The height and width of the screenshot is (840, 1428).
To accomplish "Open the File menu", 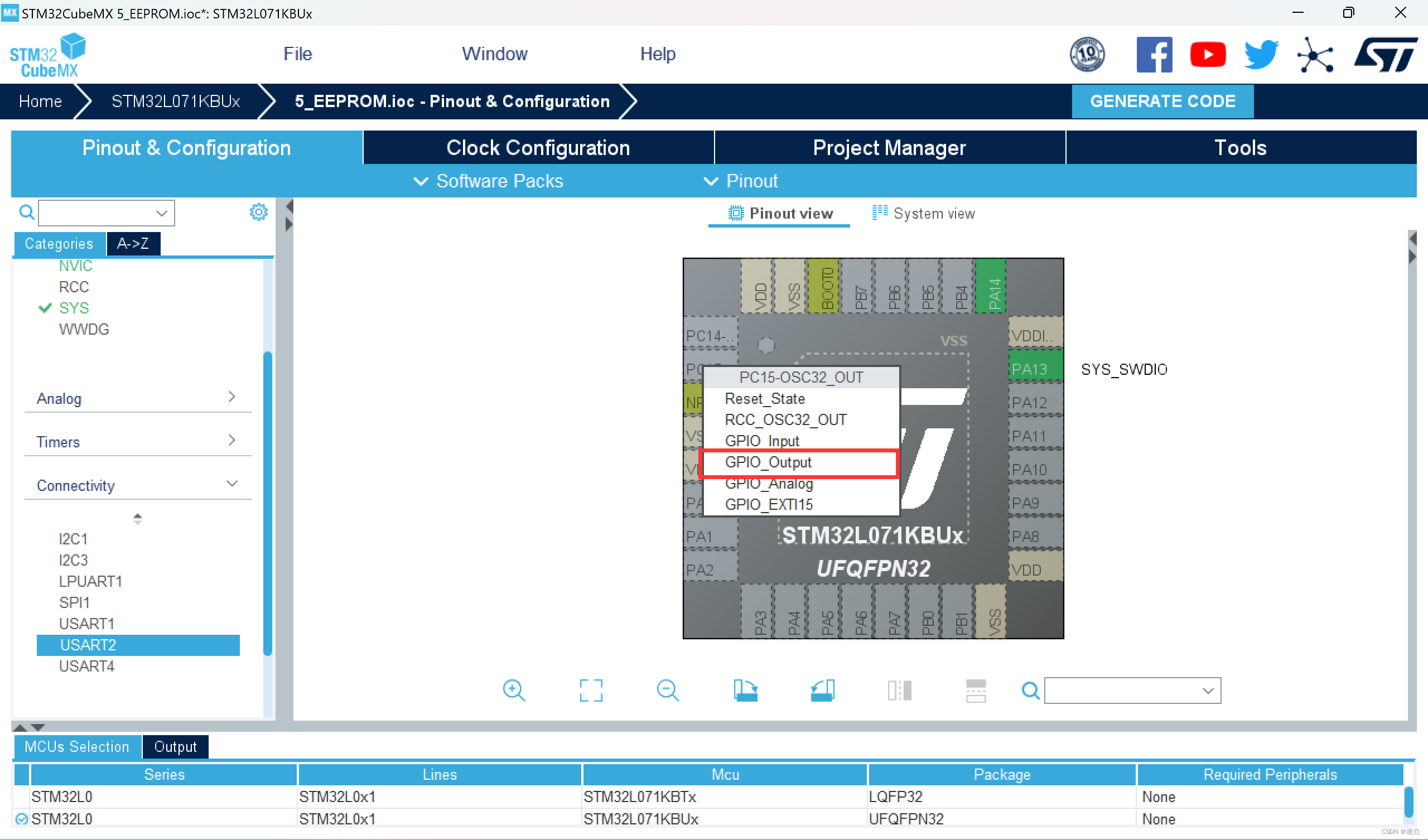I will [x=297, y=54].
